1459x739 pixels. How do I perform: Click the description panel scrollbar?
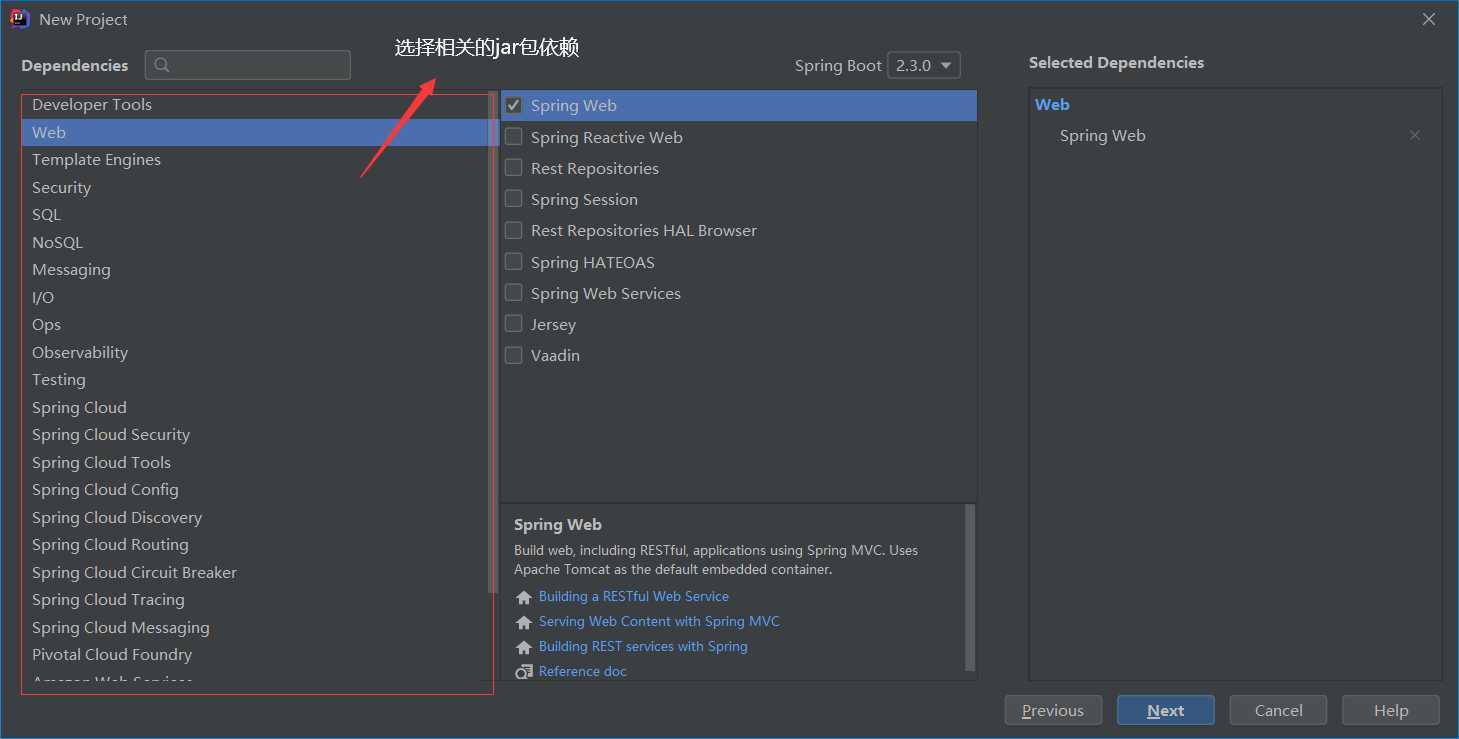[970, 587]
